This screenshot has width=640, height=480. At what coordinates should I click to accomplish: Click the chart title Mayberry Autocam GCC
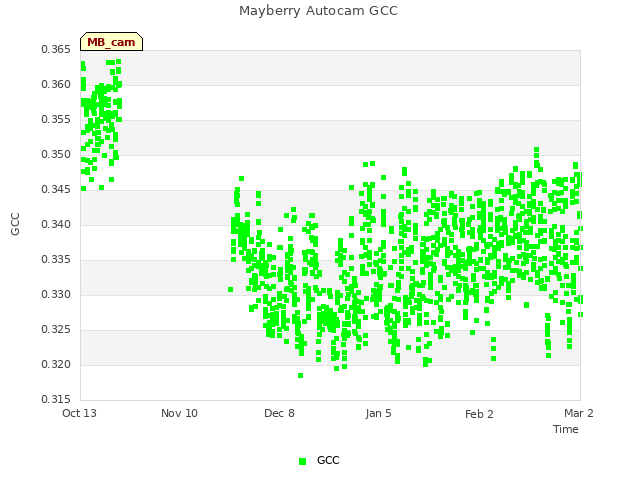tap(318, 11)
